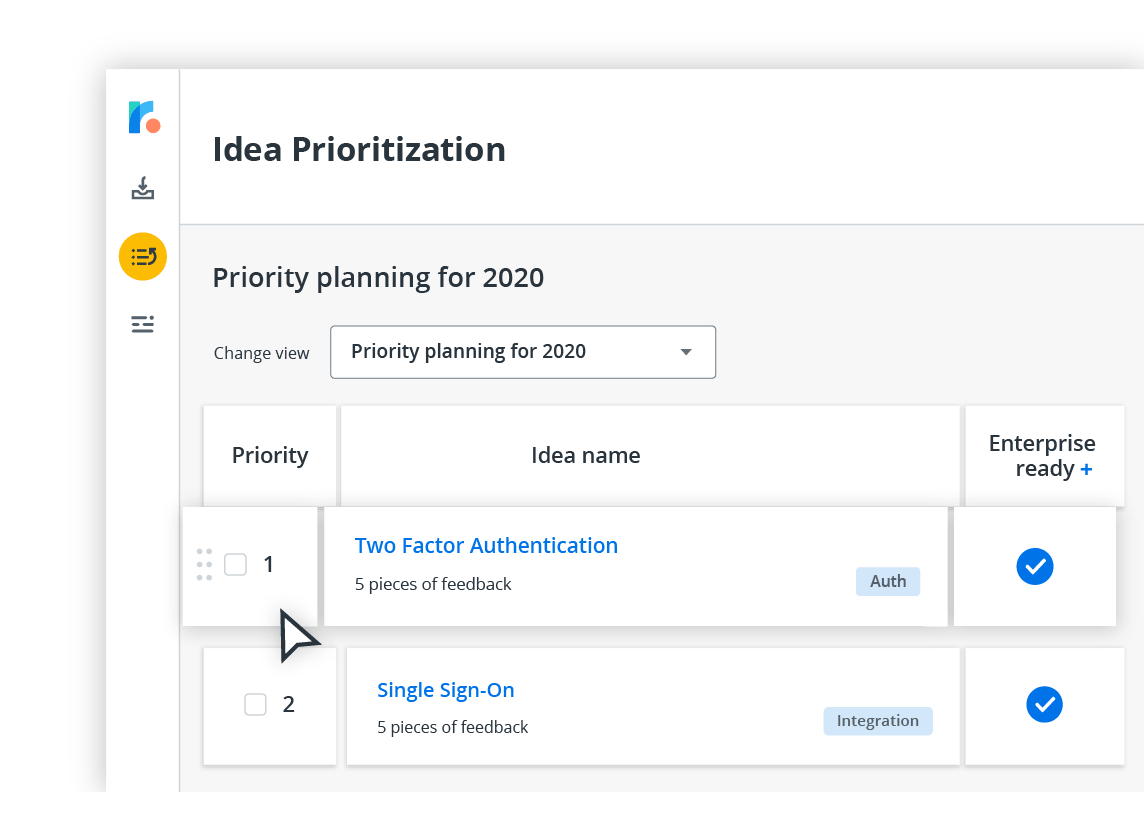Click the Enterprise ready column header
Image resolution: width=1144 pixels, height=830 pixels.
pos(1040,456)
